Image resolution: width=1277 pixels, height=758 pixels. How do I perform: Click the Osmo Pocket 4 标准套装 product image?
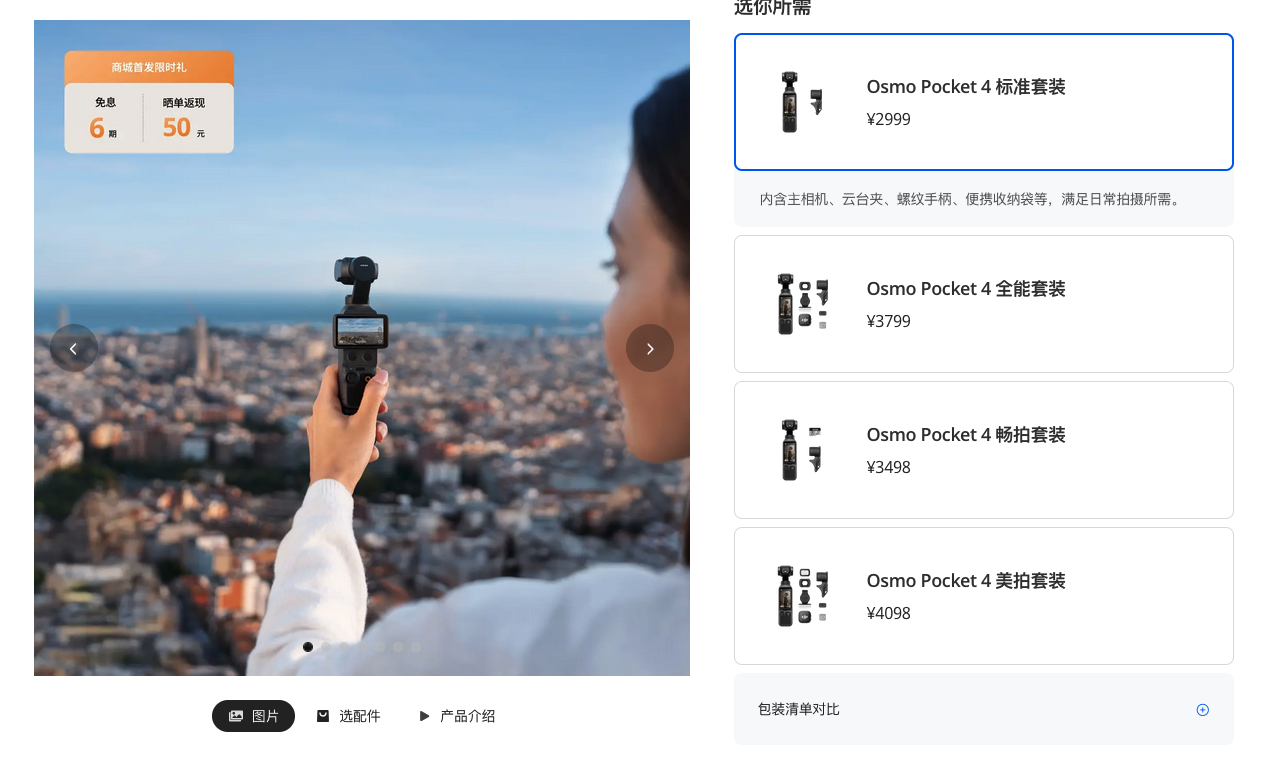click(x=803, y=101)
